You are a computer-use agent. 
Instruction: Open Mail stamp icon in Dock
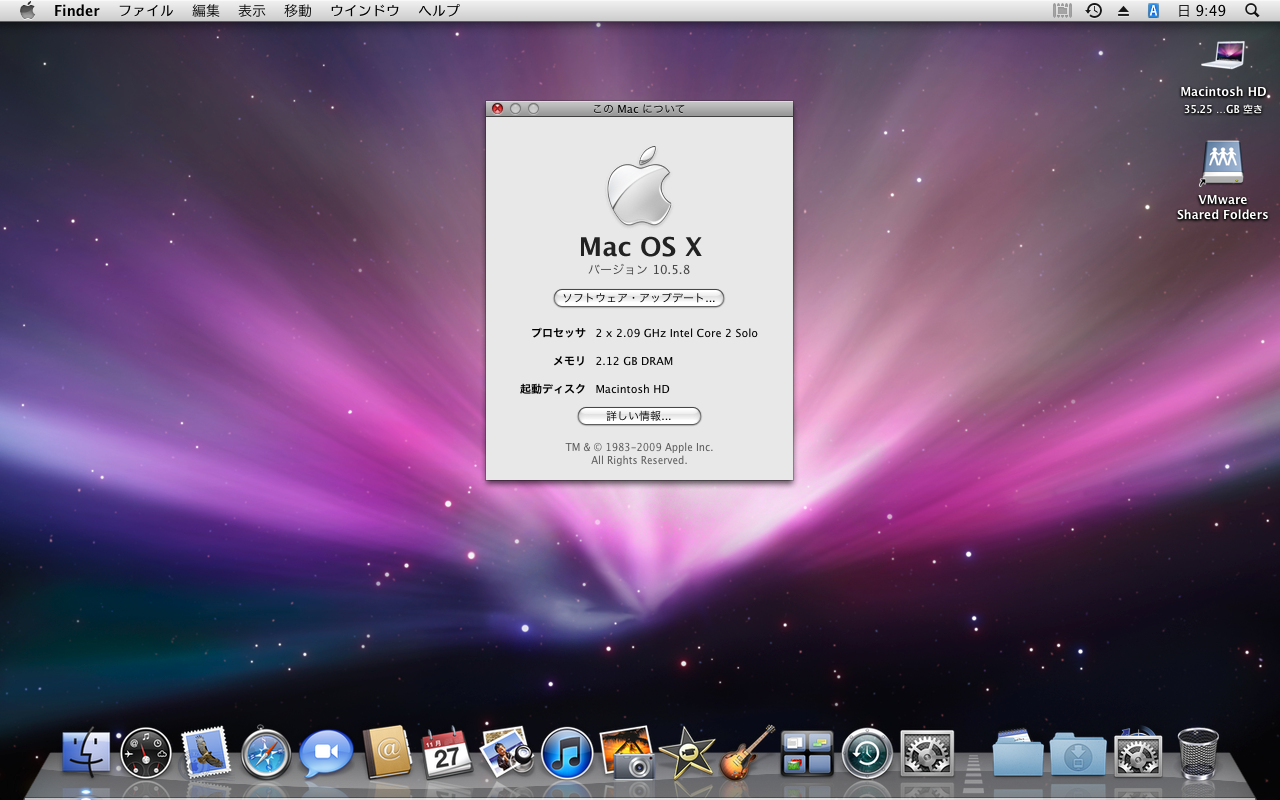(206, 753)
